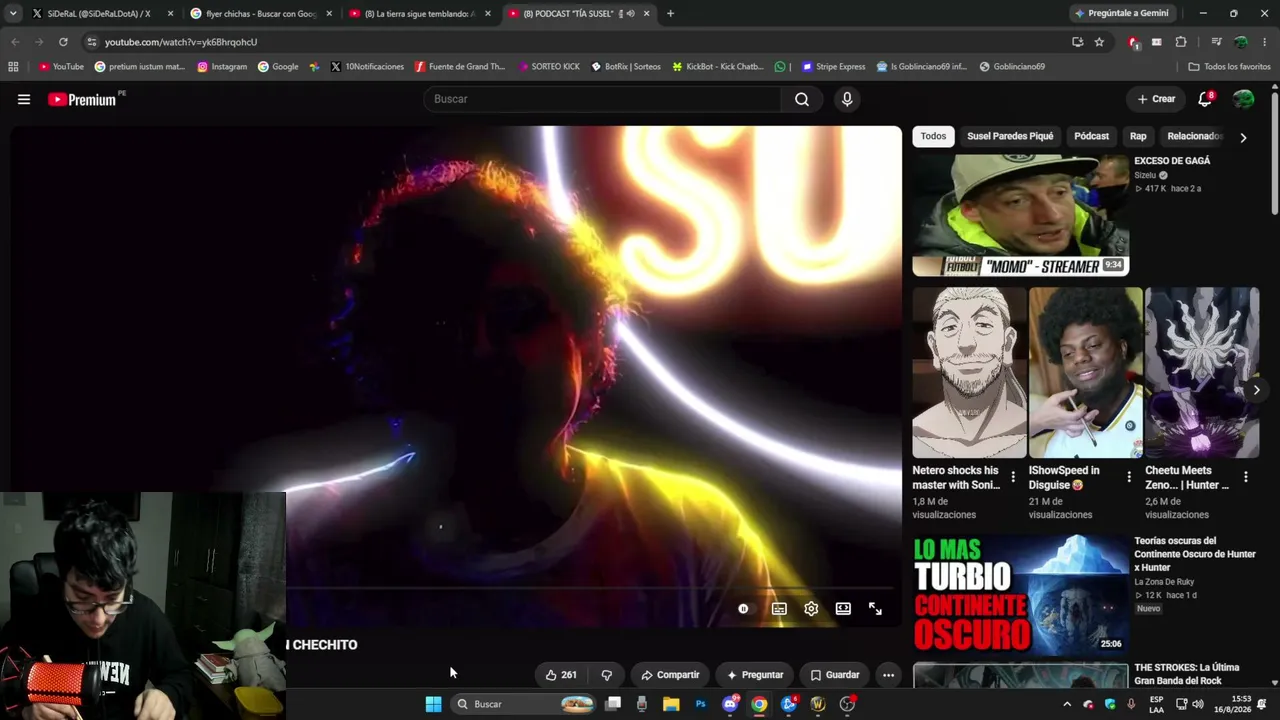The width and height of the screenshot is (1280, 720).
Task: Select the Todos filter chip
Action: (x=933, y=136)
